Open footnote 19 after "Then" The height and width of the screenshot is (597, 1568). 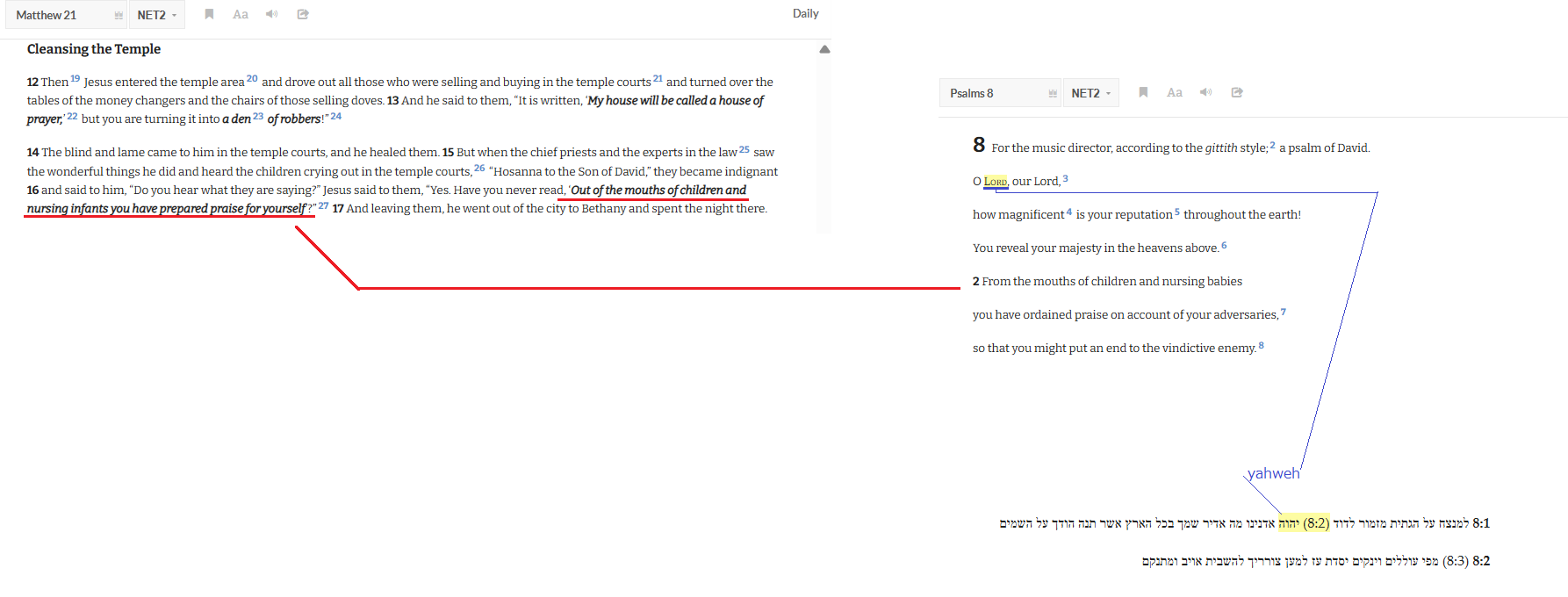(x=76, y=78)
